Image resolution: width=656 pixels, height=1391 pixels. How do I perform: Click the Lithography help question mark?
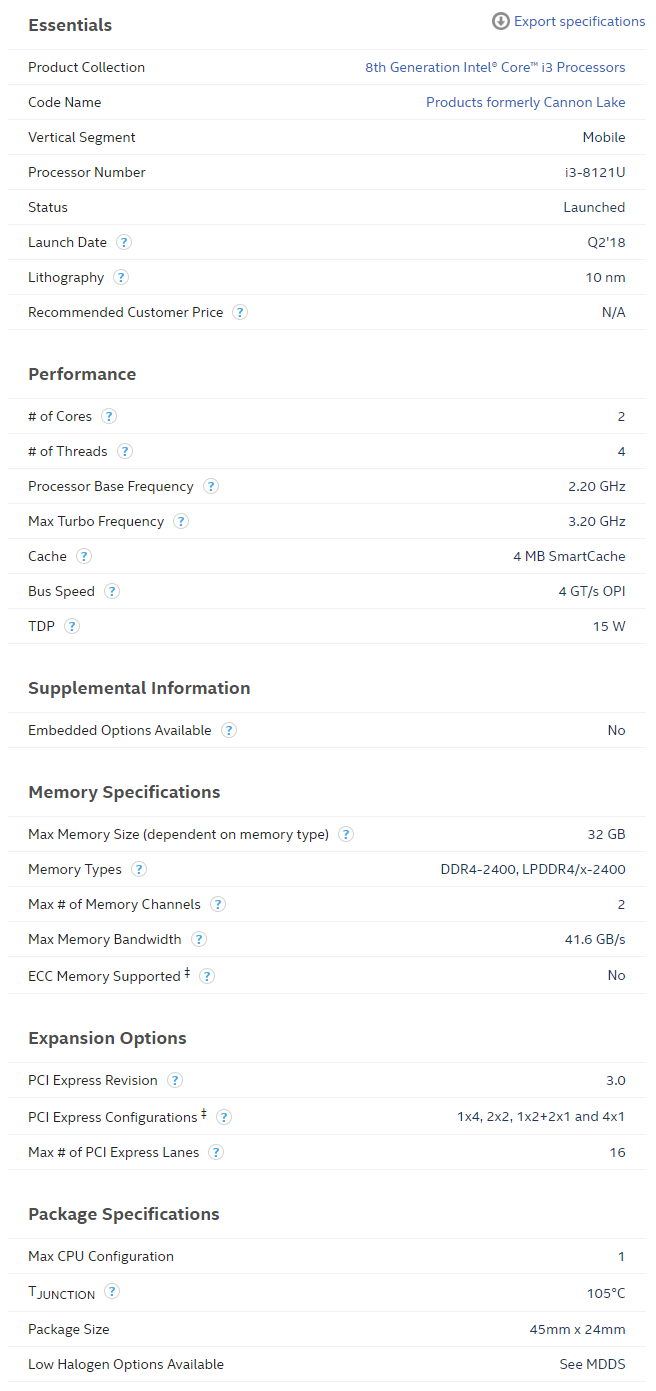[121, 277]
